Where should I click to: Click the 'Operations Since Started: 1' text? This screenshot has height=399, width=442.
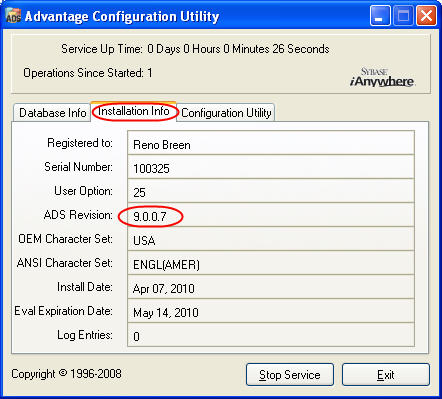coord(88,73)
